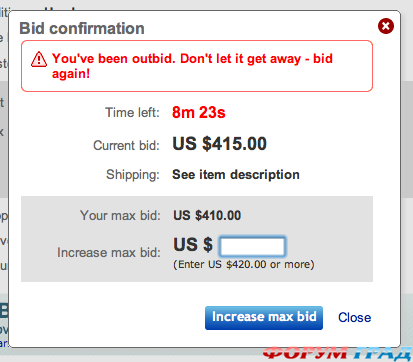Click the outbid warning triangle icon
Viewport: 413px width, 362px height.
(39, 60)
